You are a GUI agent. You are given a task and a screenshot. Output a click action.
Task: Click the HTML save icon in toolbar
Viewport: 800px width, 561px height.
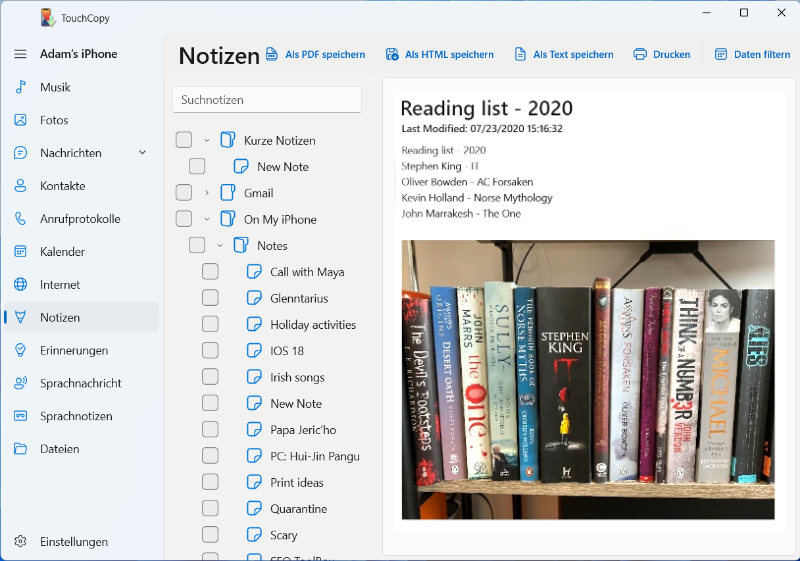tap(392, 54)
